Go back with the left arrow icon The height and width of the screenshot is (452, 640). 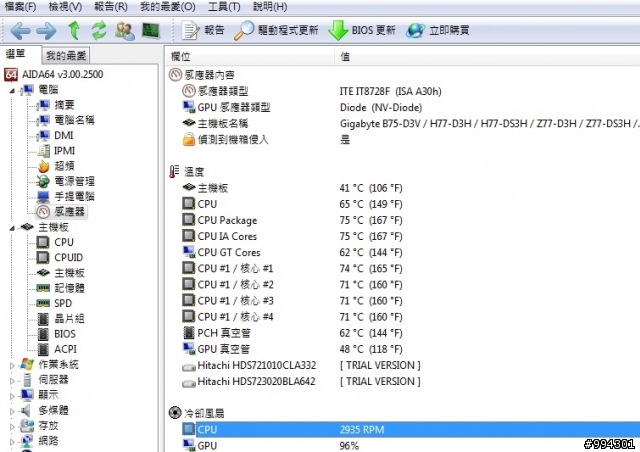[20, 31]
